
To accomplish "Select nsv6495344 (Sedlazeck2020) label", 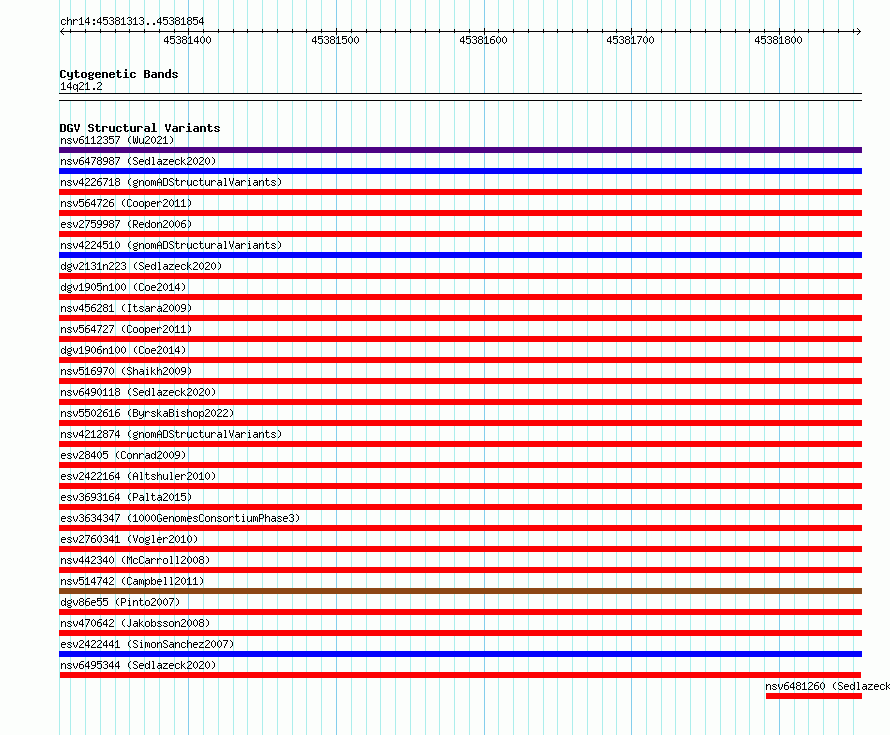I will click(x=138, y=665).
